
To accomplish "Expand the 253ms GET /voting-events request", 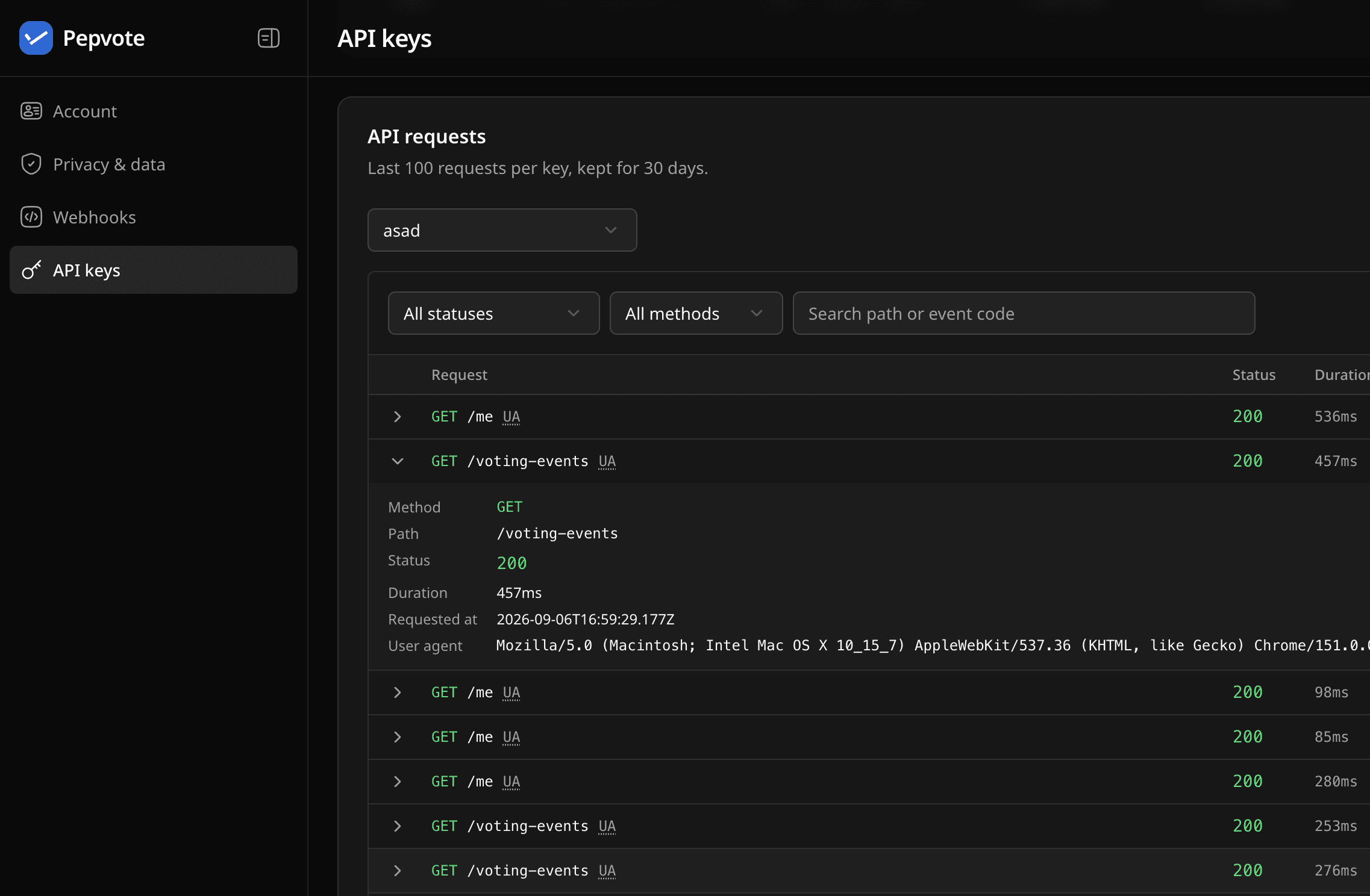I will tap(397, 826).
